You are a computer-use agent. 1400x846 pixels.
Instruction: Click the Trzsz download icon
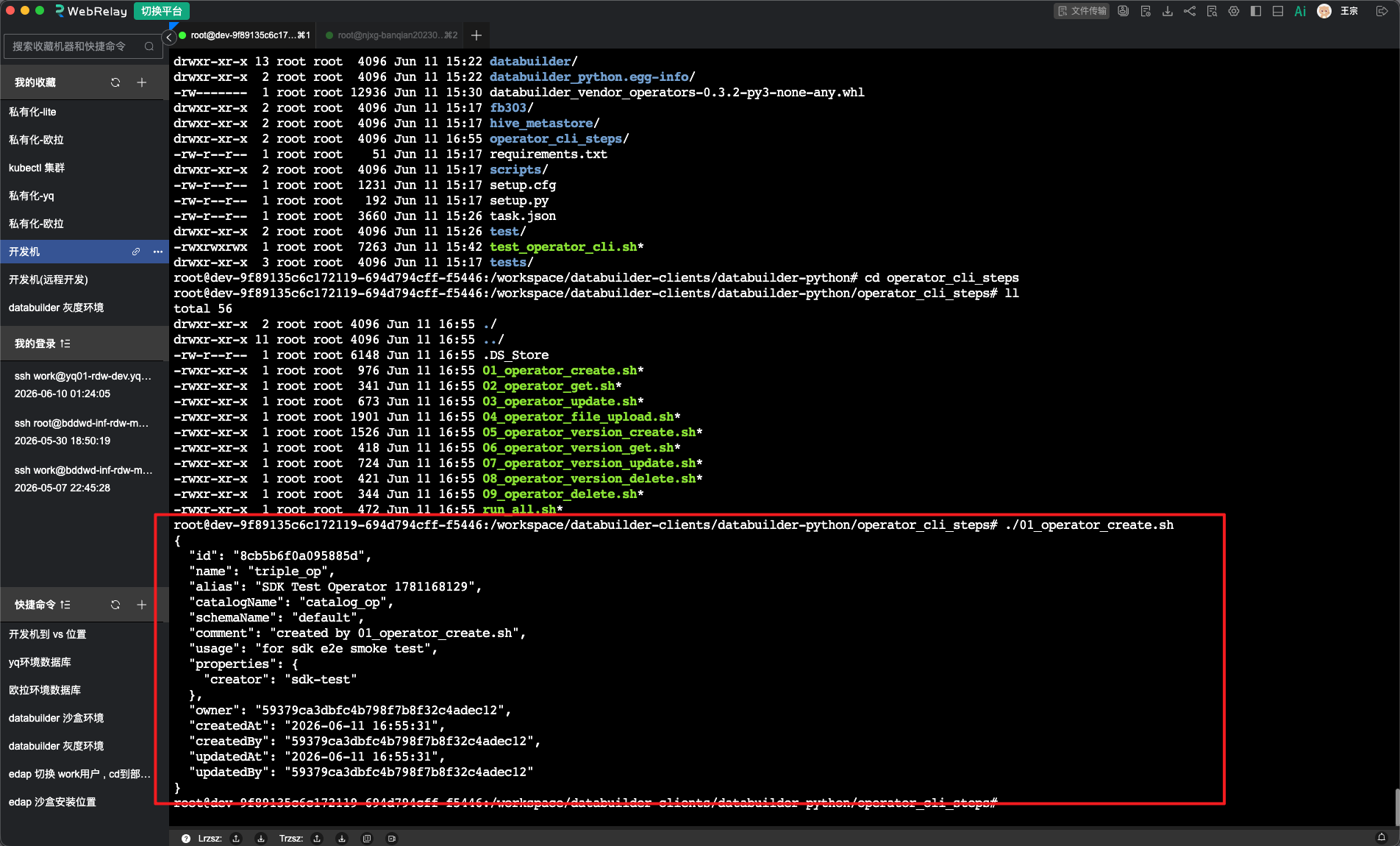[342, 838]
